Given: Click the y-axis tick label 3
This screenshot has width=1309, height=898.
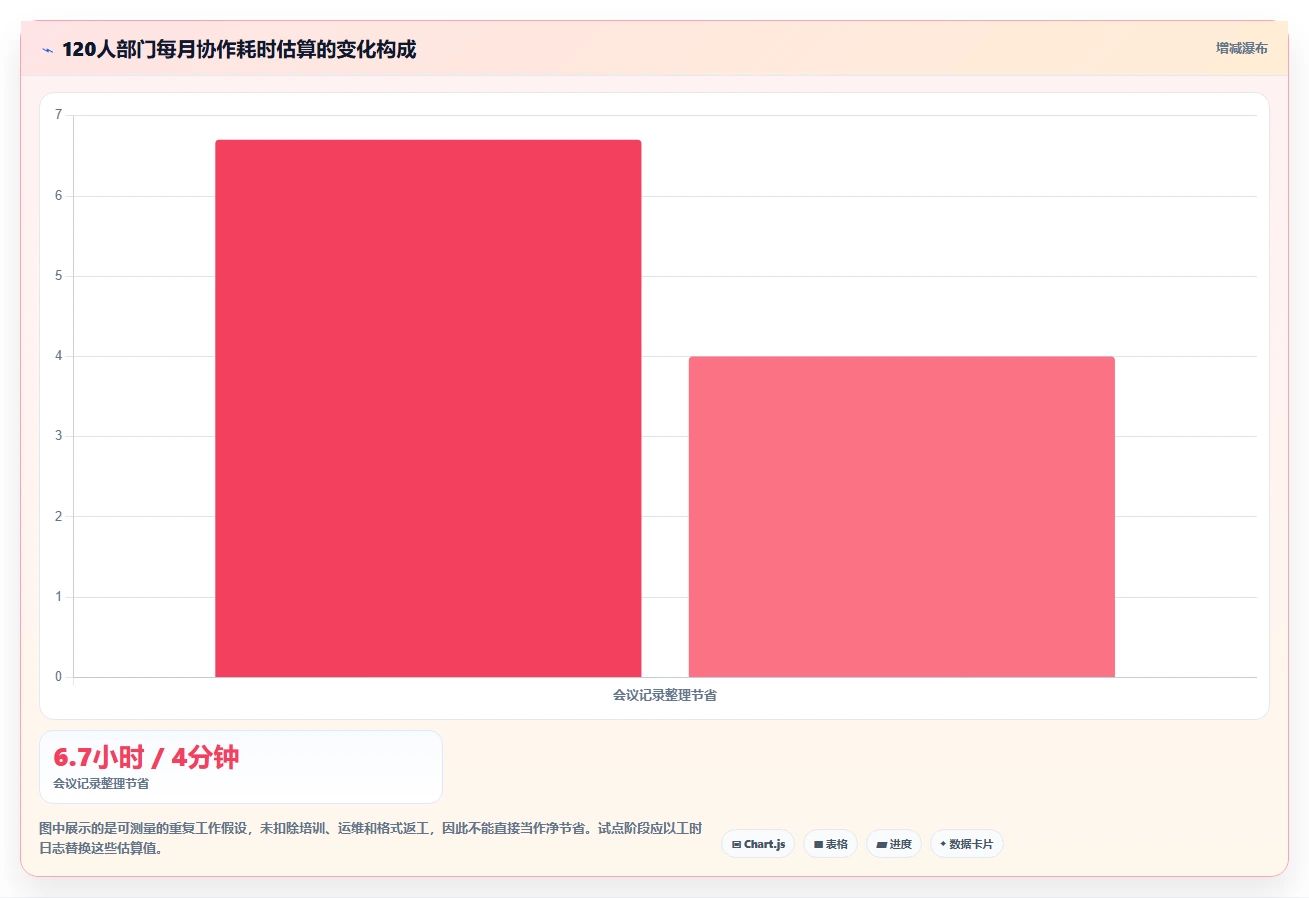Looking at the screenshot, I should [58, 436].
